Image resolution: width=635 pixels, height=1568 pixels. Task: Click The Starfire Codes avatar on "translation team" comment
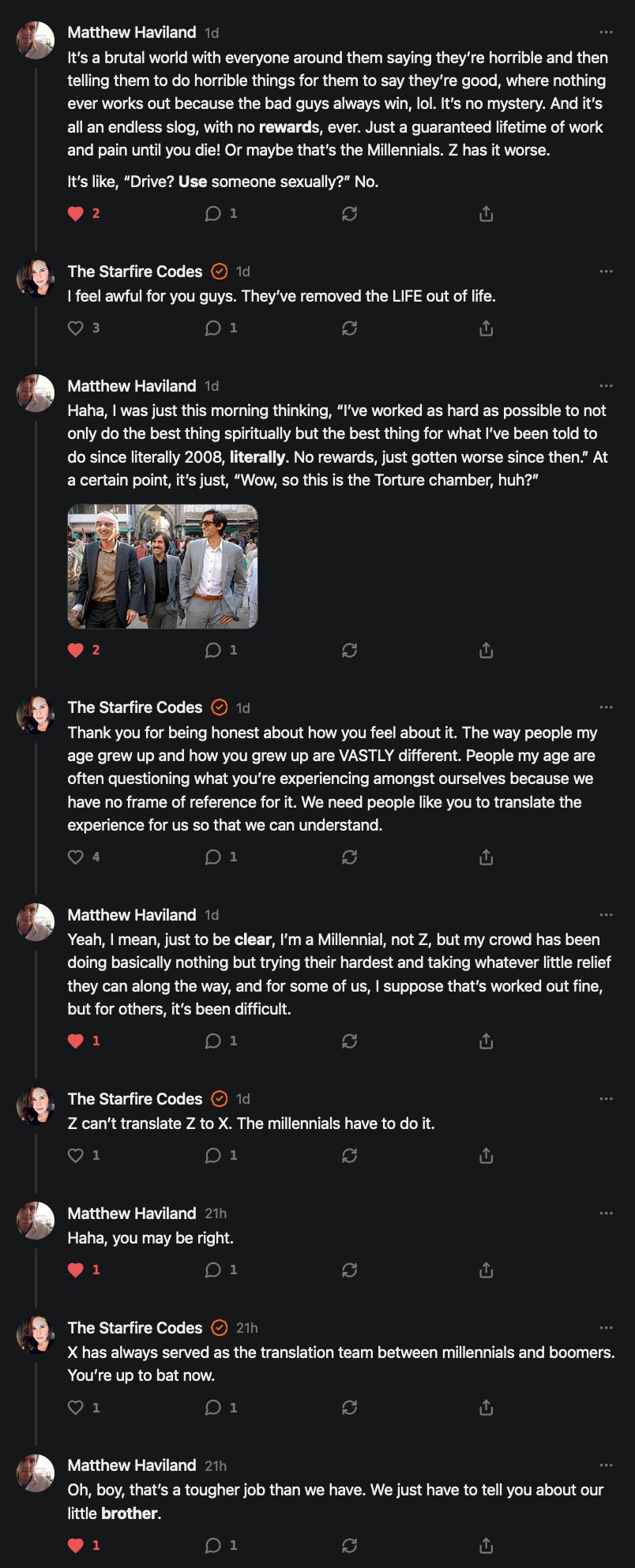point(36,1335)
